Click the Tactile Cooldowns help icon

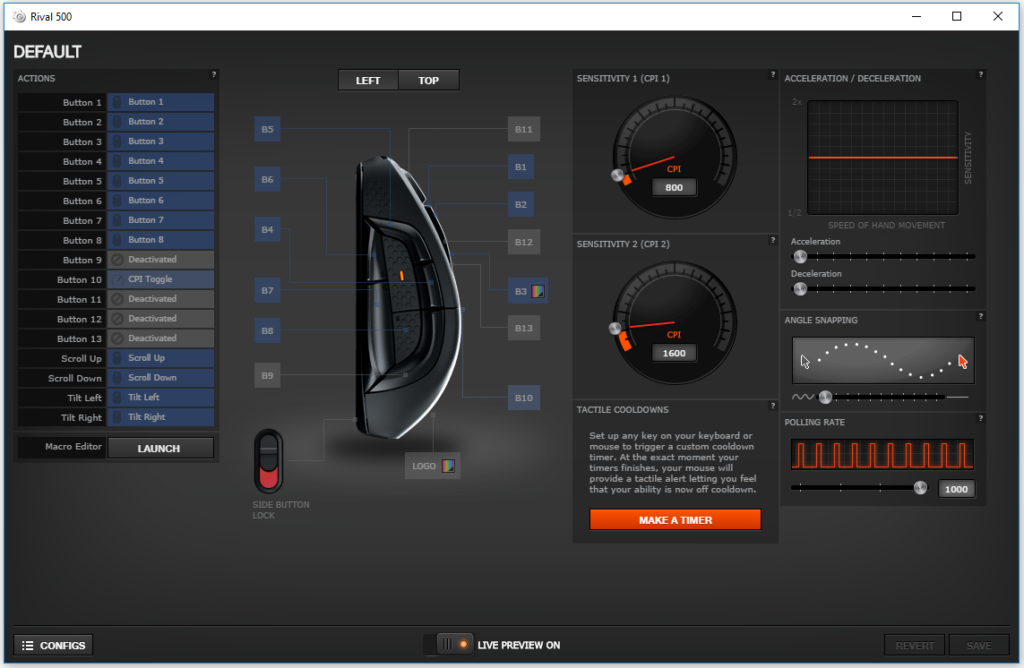click(x=771, y=406)
